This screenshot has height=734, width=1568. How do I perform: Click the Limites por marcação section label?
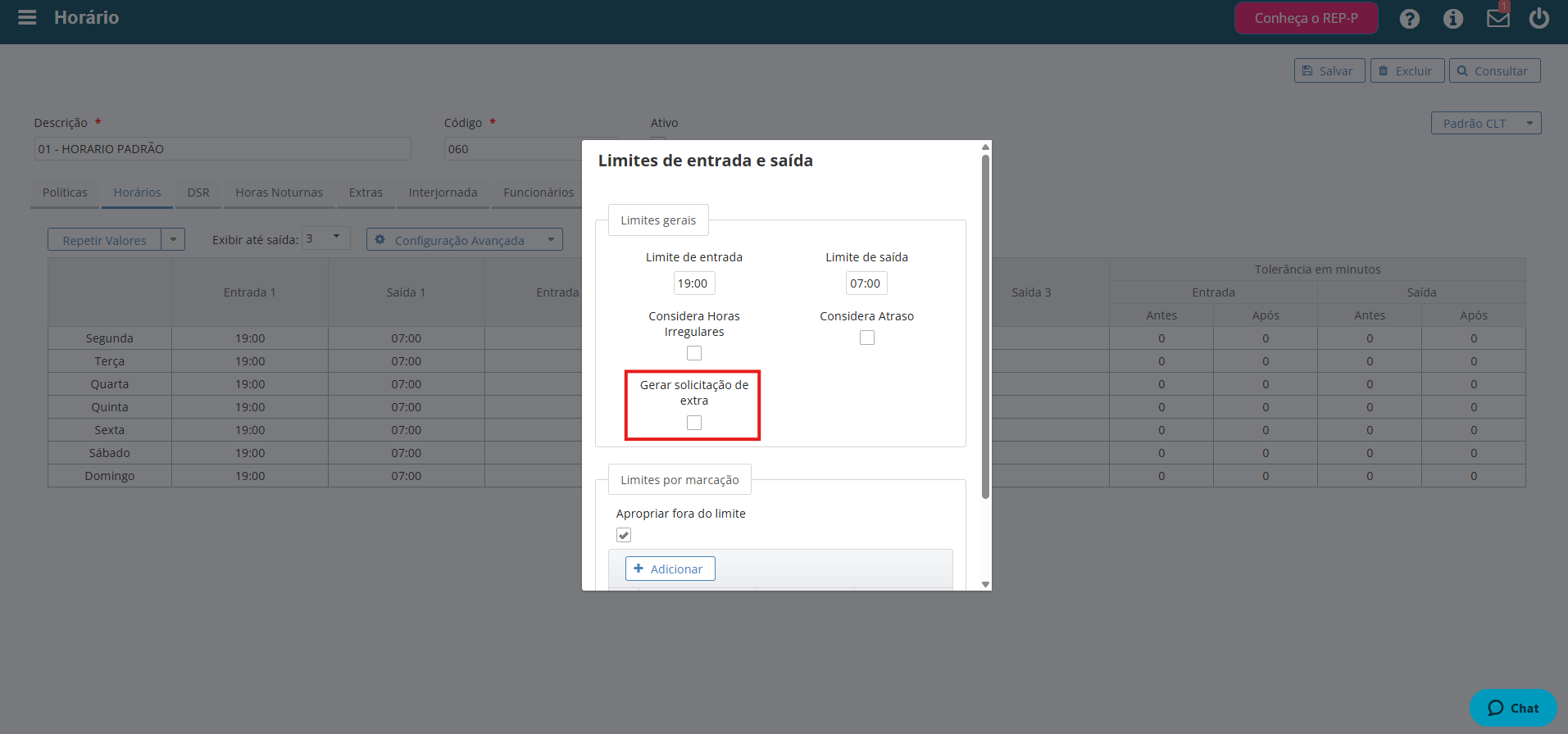(679, 480)
